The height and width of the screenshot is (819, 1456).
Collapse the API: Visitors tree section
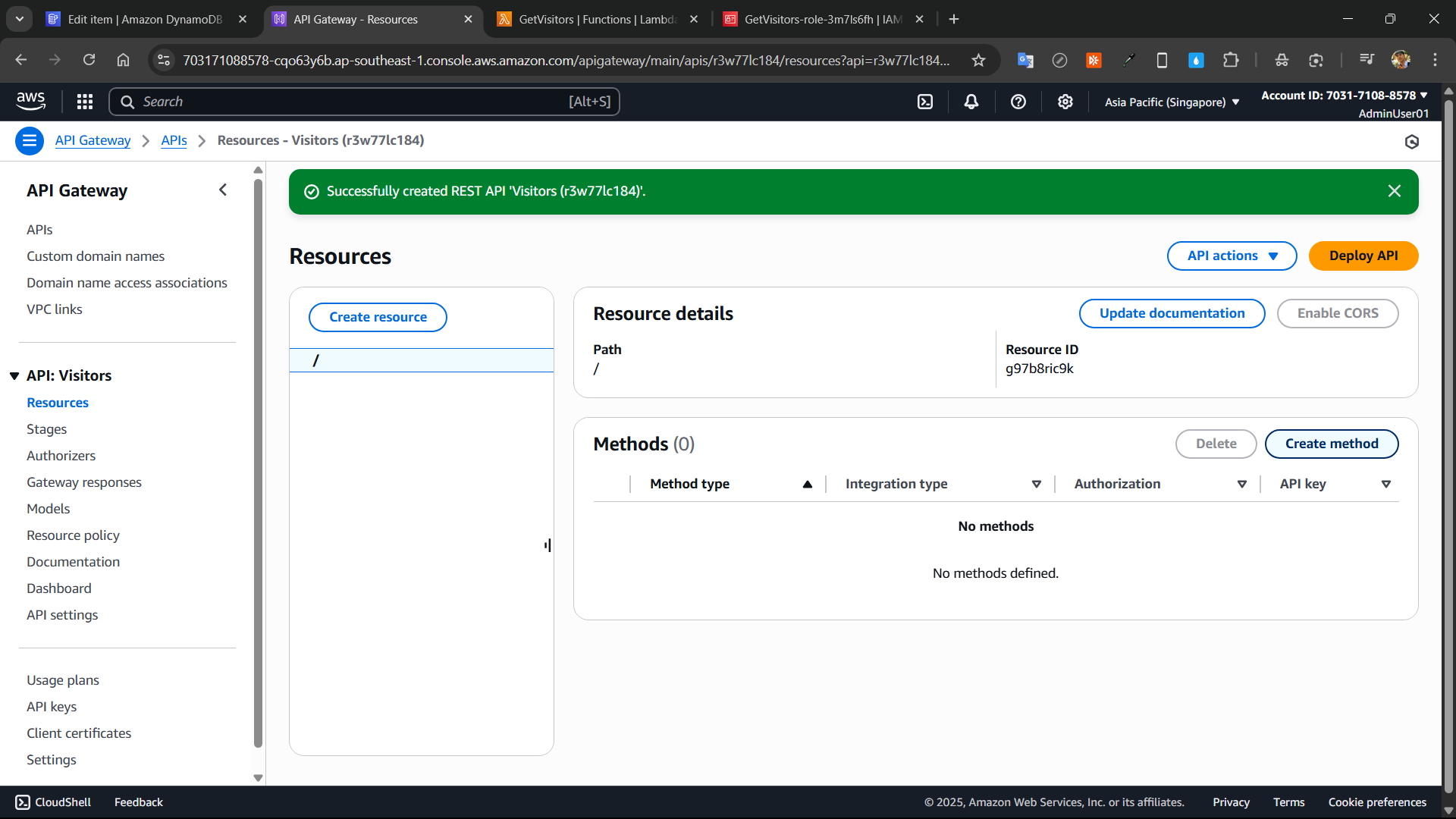14,376
